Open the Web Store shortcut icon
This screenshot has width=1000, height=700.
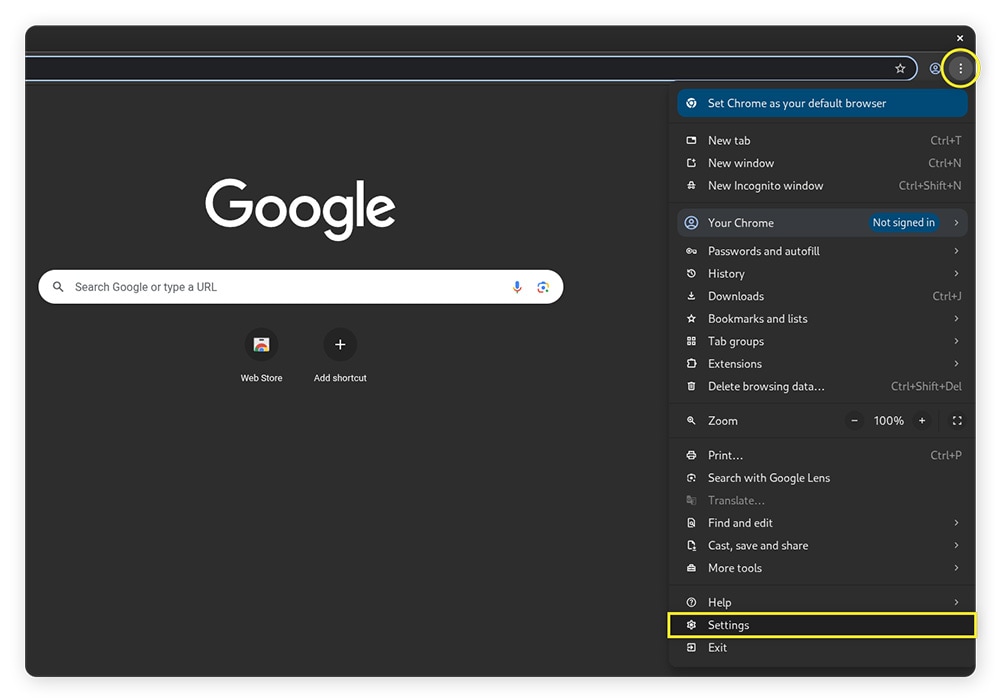(261, 345)
